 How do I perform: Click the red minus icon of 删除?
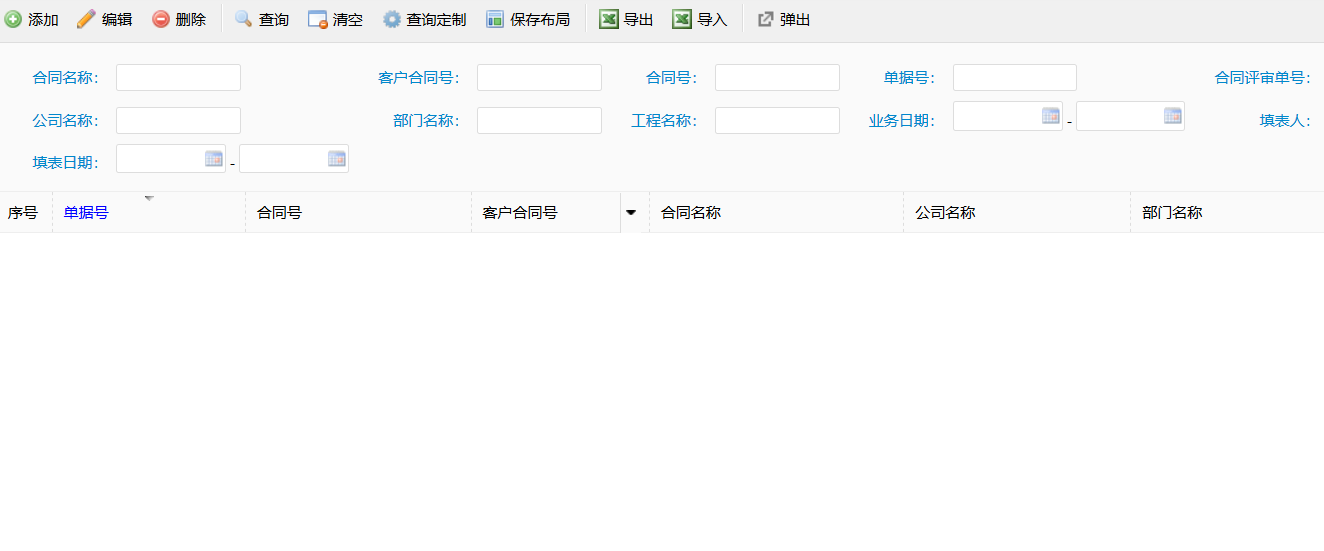[161, 19]
